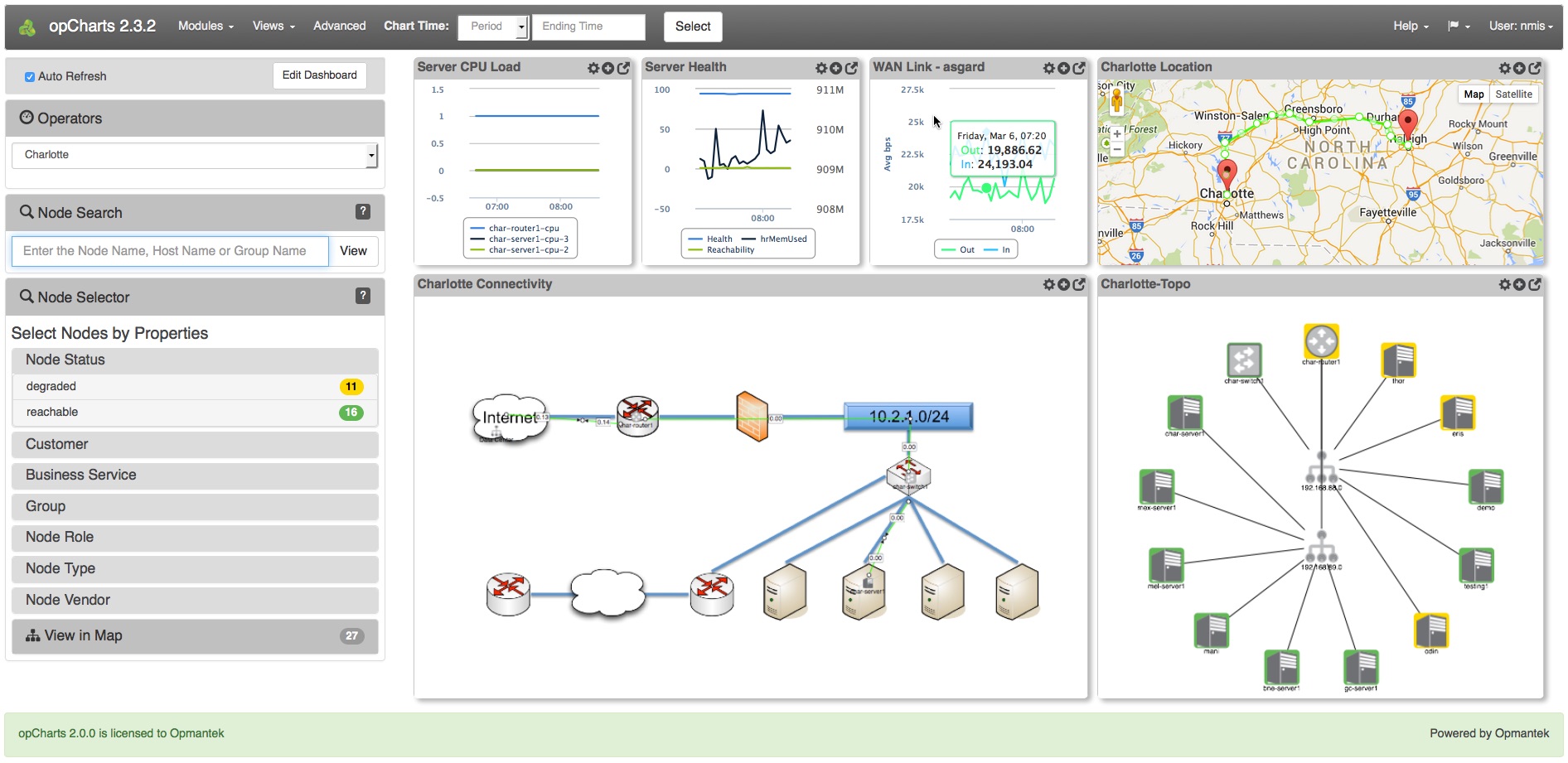Expand the Node Status section
This screenshot has width=1568, height=763.
pos(195,360)
